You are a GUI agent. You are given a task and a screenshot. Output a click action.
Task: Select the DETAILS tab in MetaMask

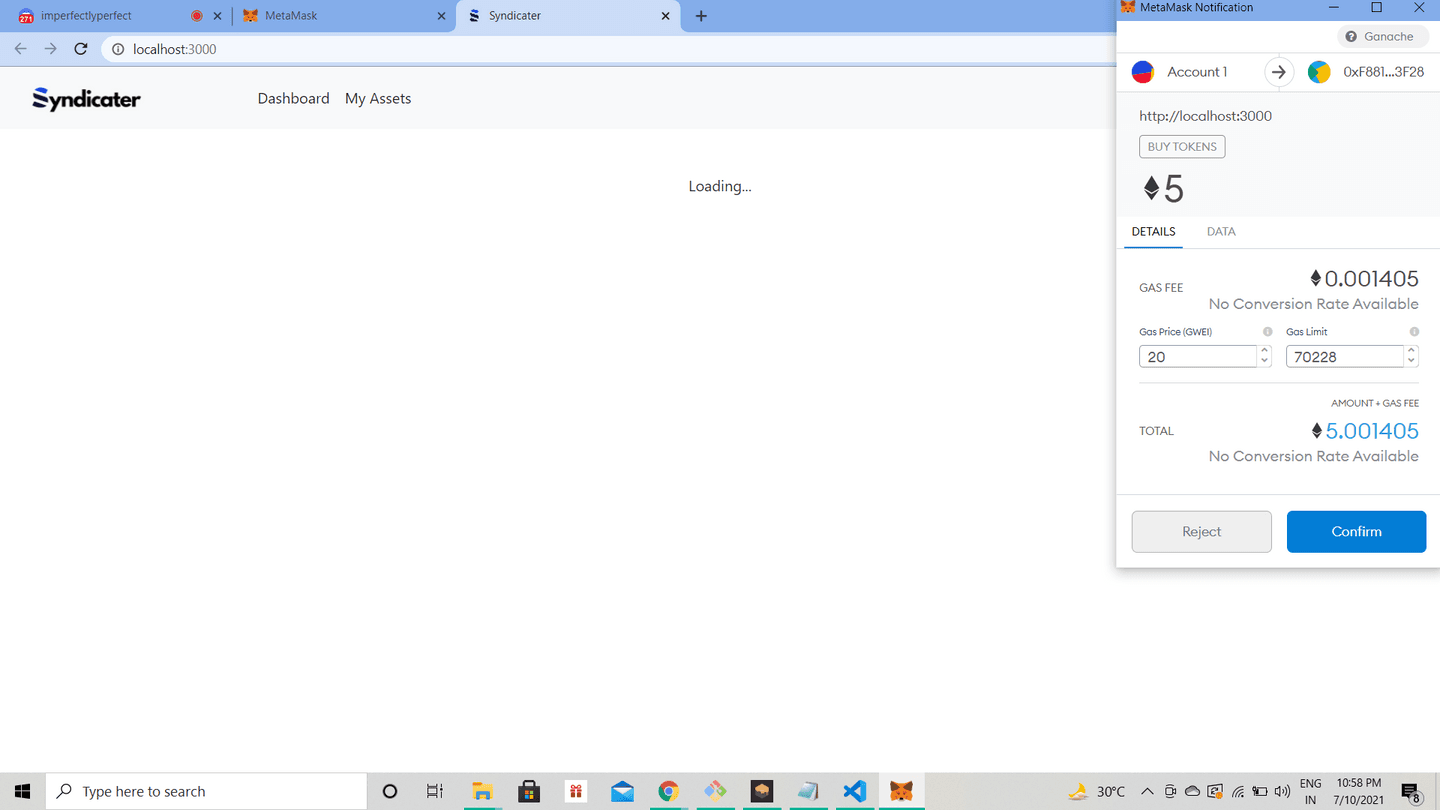point(1153,231)
